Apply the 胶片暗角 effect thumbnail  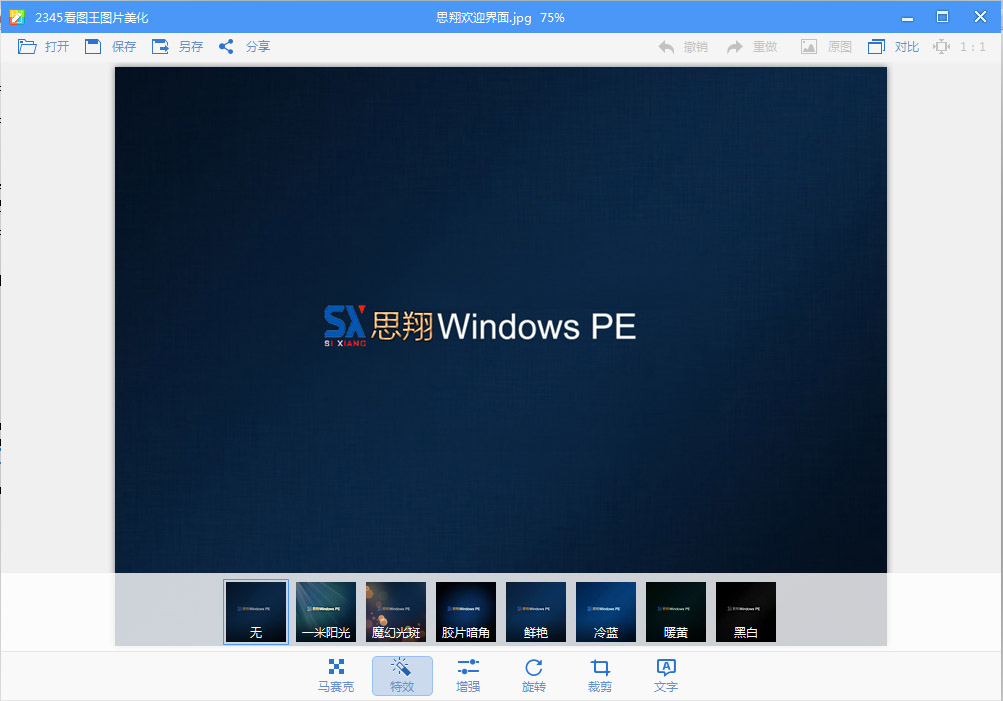point(466,612)
